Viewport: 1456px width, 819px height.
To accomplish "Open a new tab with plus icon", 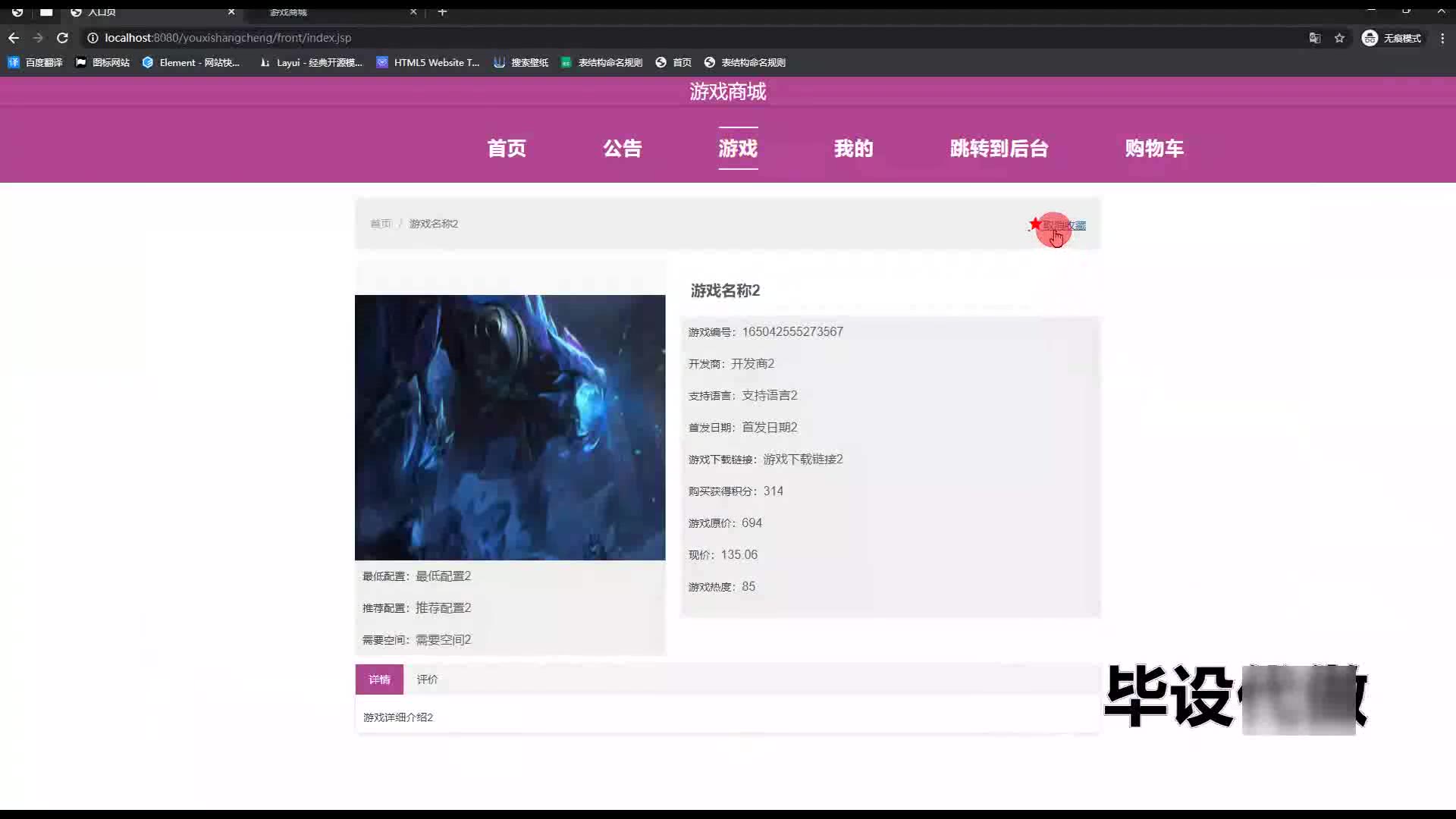I will 443,11.
